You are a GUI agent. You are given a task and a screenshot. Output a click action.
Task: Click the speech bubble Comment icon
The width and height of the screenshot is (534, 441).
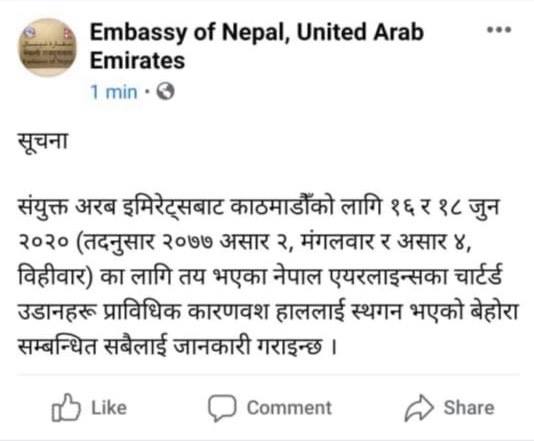pyautogui.click(x=222, y=408)
